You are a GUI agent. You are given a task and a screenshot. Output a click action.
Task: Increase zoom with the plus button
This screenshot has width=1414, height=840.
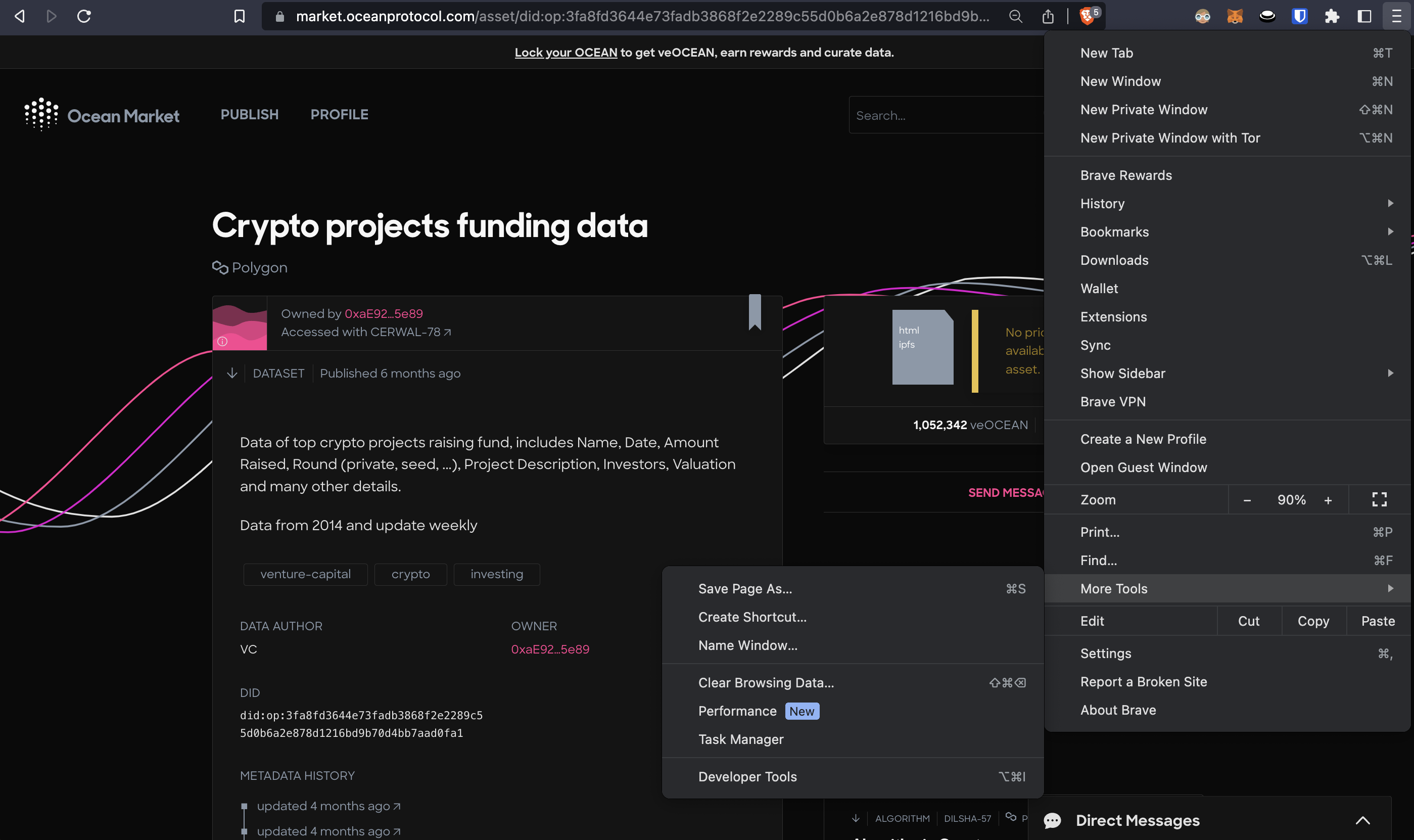point(1328,500)
